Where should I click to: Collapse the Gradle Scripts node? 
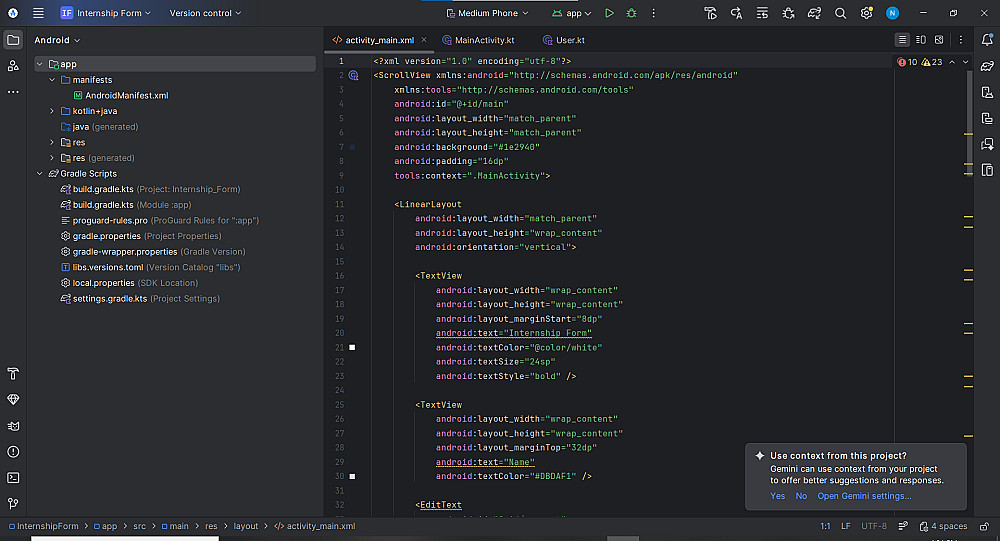(x=39, y=174)
